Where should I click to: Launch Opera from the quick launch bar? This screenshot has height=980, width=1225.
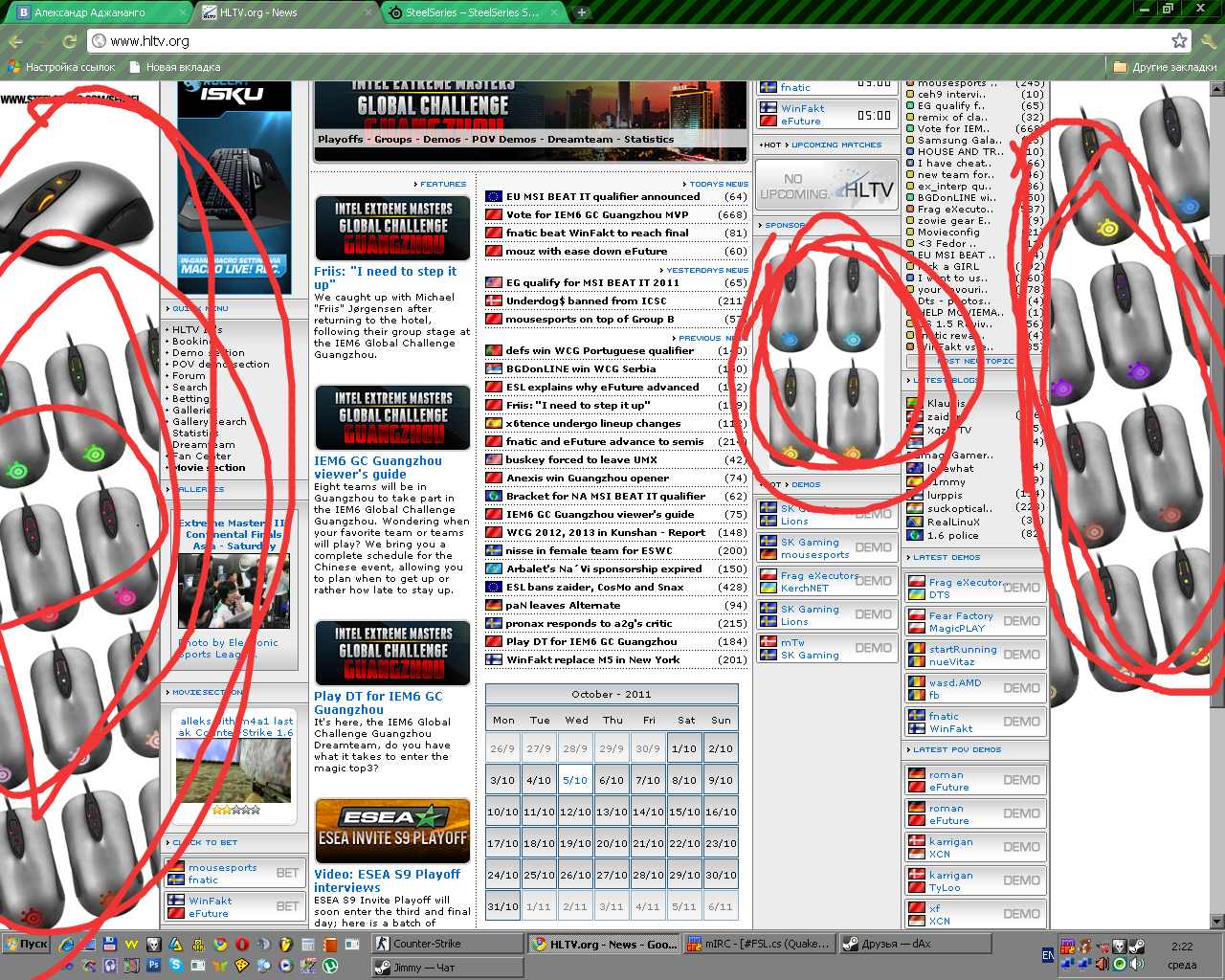point(242,944)
